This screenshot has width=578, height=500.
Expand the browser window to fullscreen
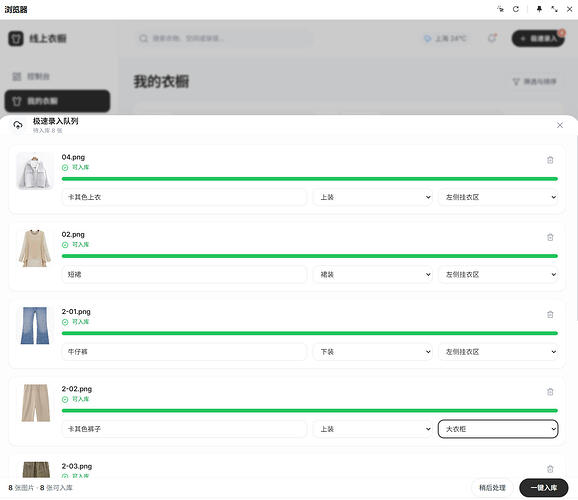pos(554,9)
